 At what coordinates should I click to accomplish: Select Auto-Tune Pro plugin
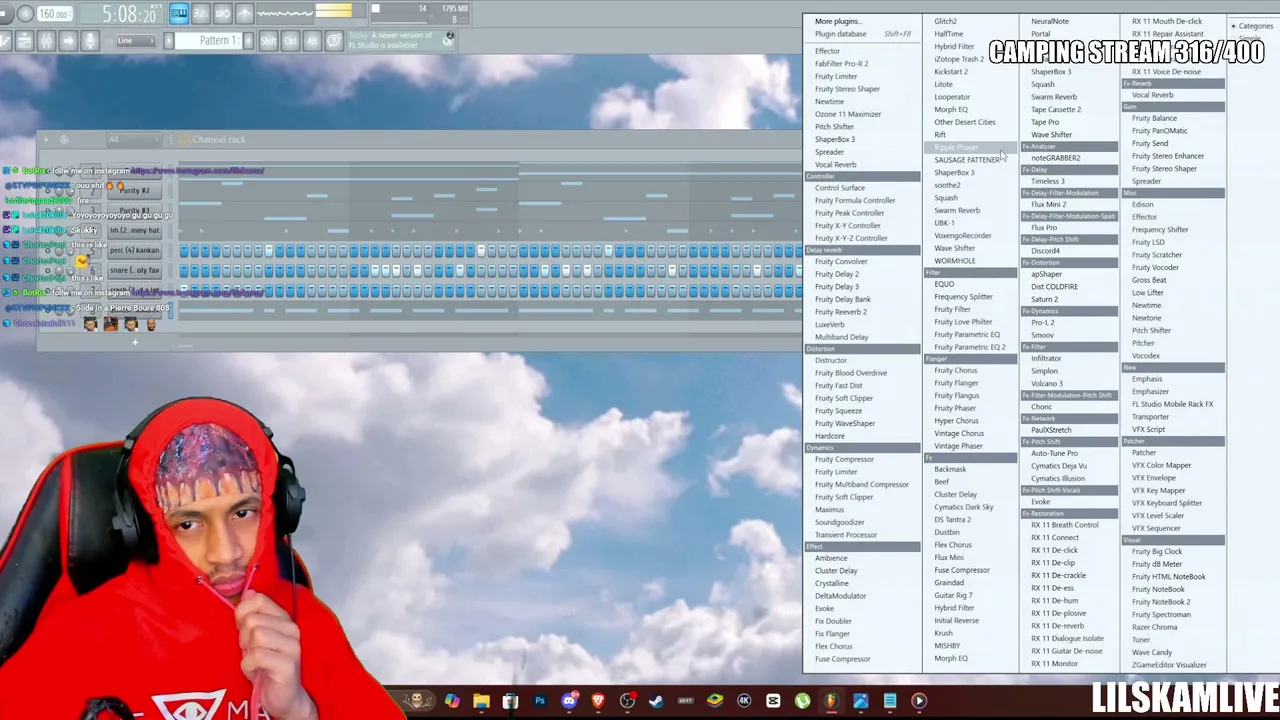(x=1054, y=453)
